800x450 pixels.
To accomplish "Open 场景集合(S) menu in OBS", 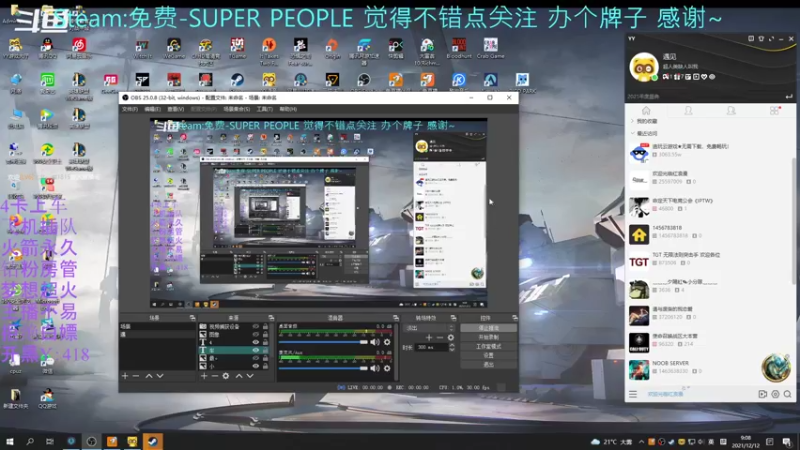I will point(236,109).
